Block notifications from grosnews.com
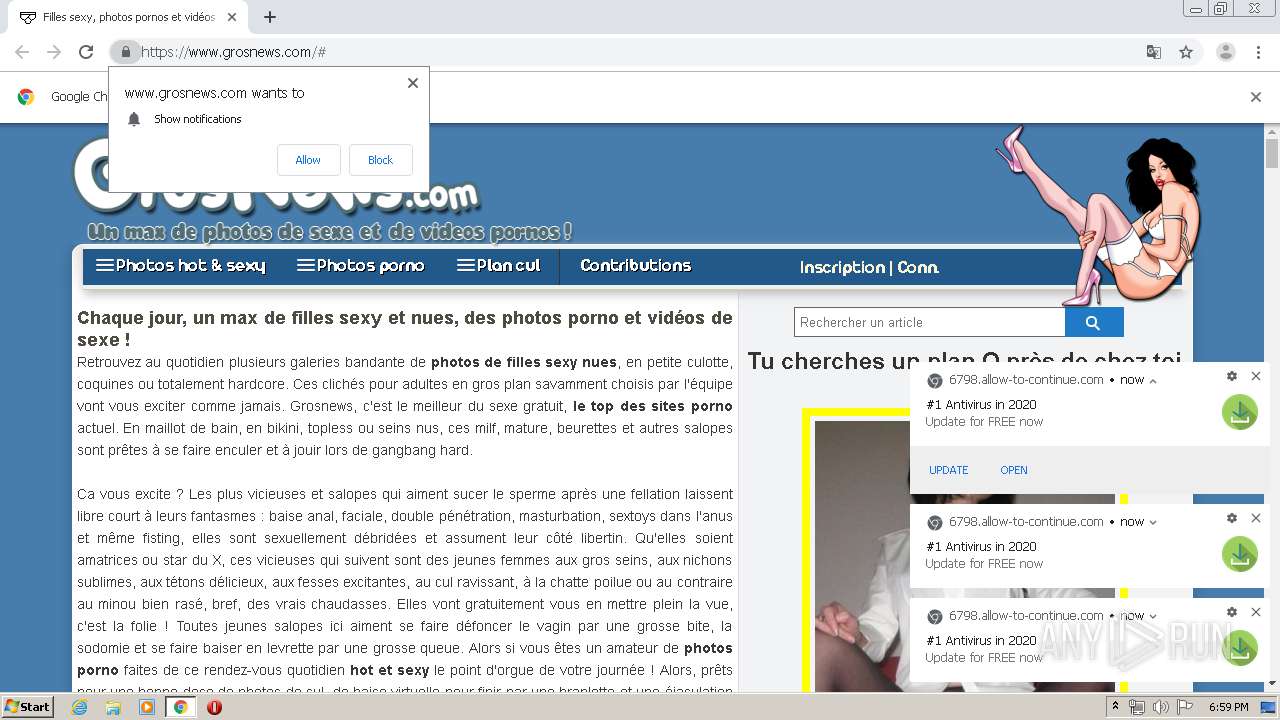1280x720 pixels. point(380,160)
